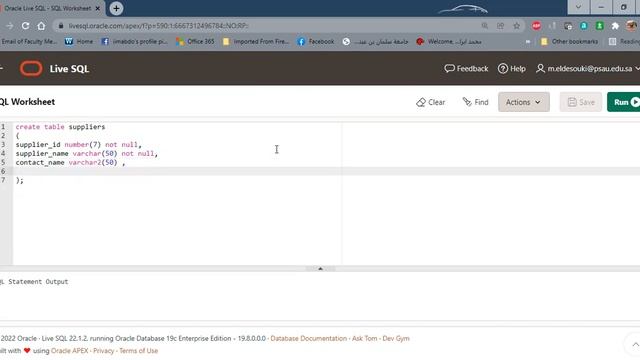Open the Office 365 bookmark
Screen dimensions: 640x360
click(195, 41)
